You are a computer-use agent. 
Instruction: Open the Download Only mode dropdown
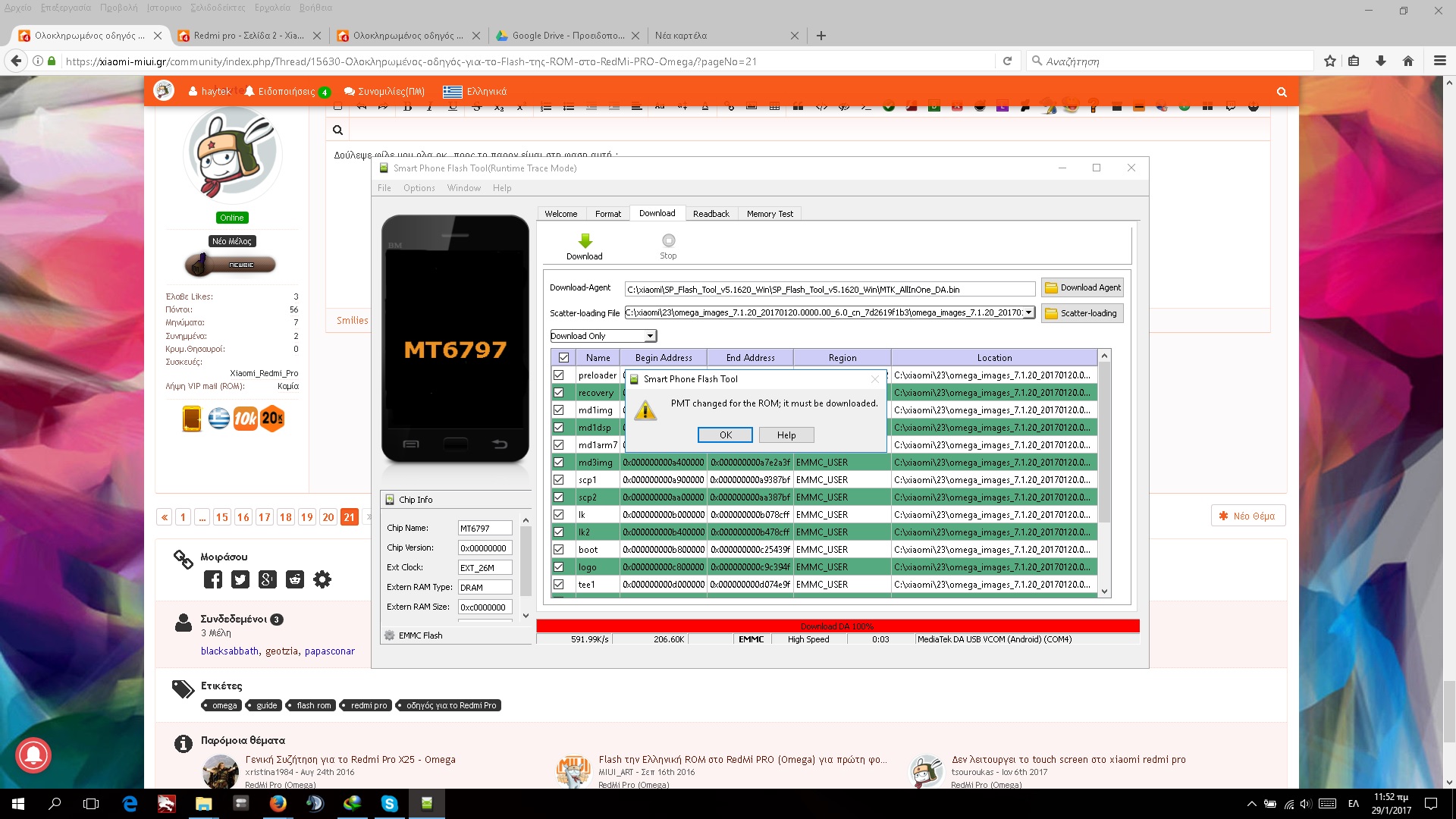[650, 336]
